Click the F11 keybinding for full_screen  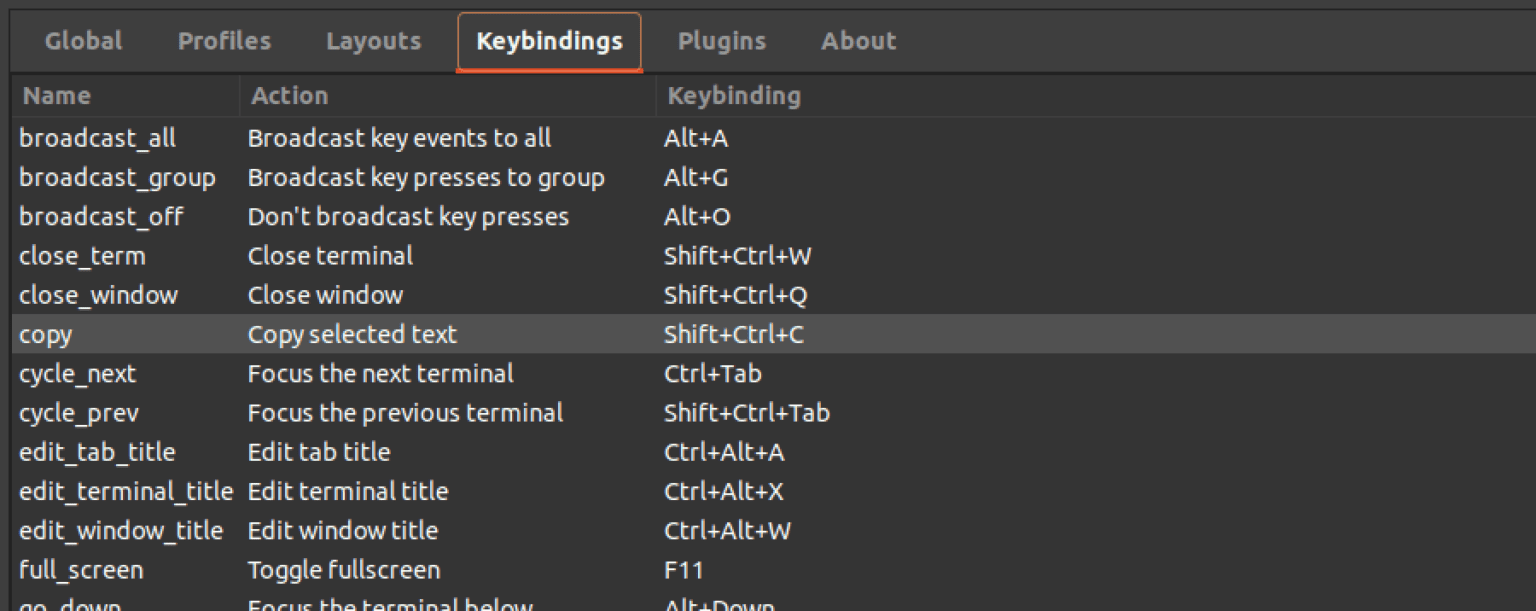683,570
